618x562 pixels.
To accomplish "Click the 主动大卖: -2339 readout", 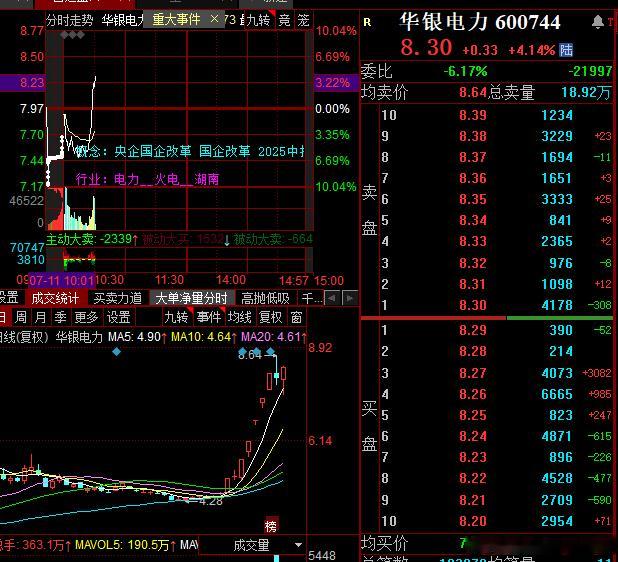I will [x=92, y=239].
